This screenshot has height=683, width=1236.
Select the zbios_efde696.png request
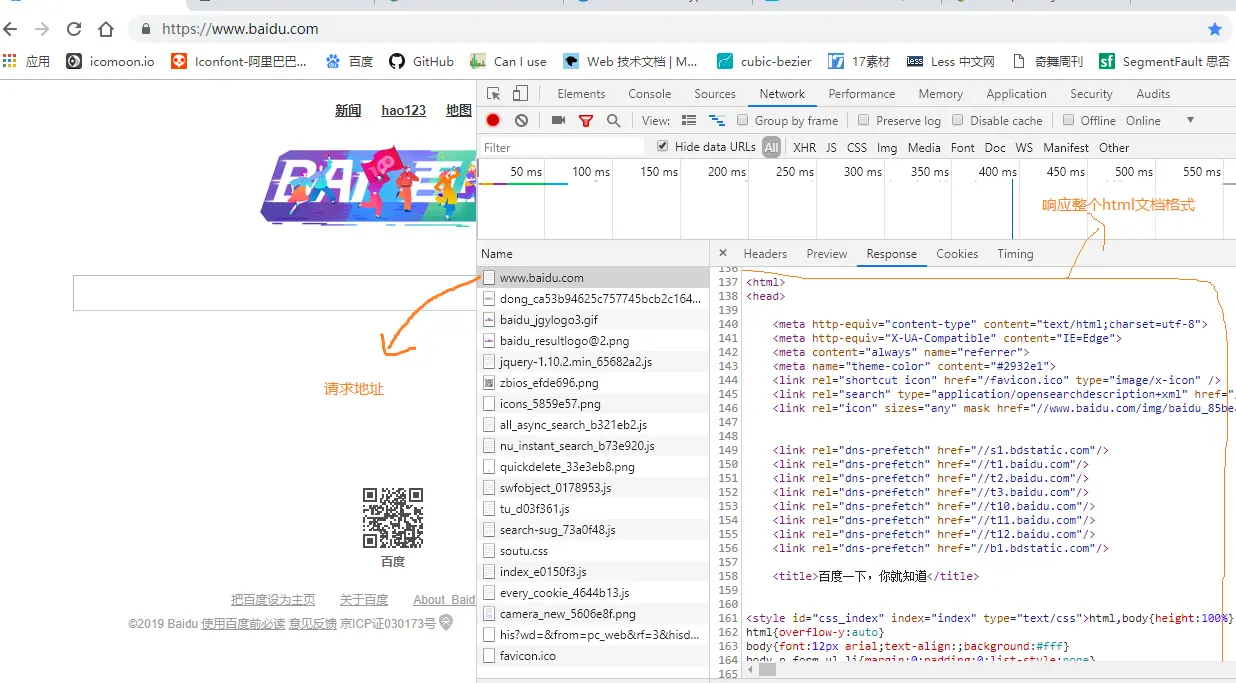point(594,383)
